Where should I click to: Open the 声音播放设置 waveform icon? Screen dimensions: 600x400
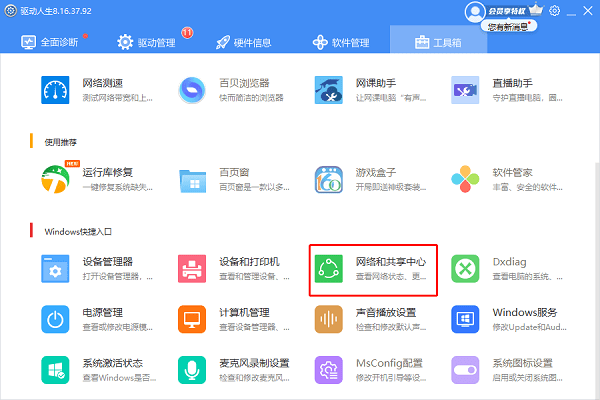[329, 319]
